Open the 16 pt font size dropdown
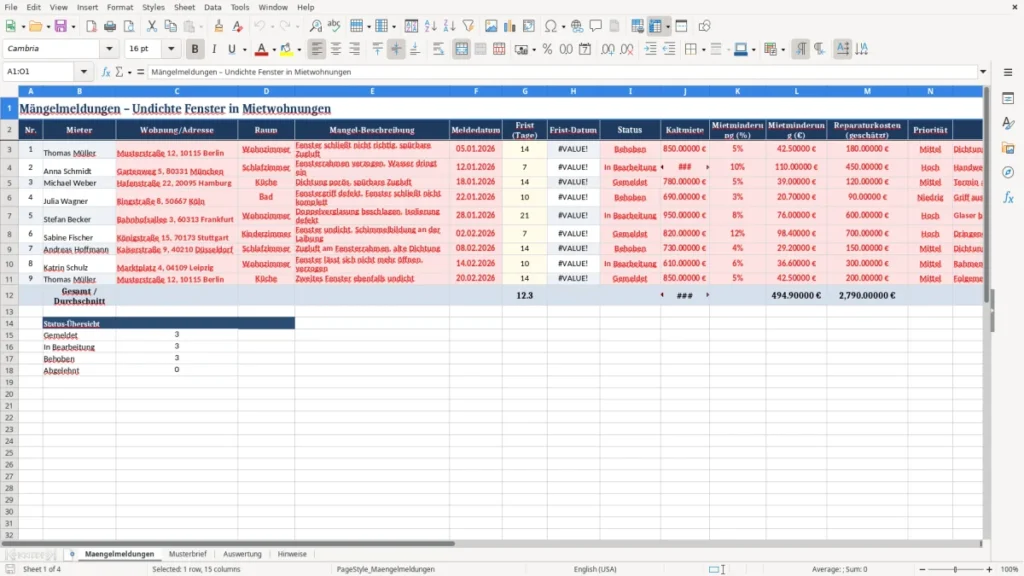This screenshot has height=576, width=1024. (171, 49)
